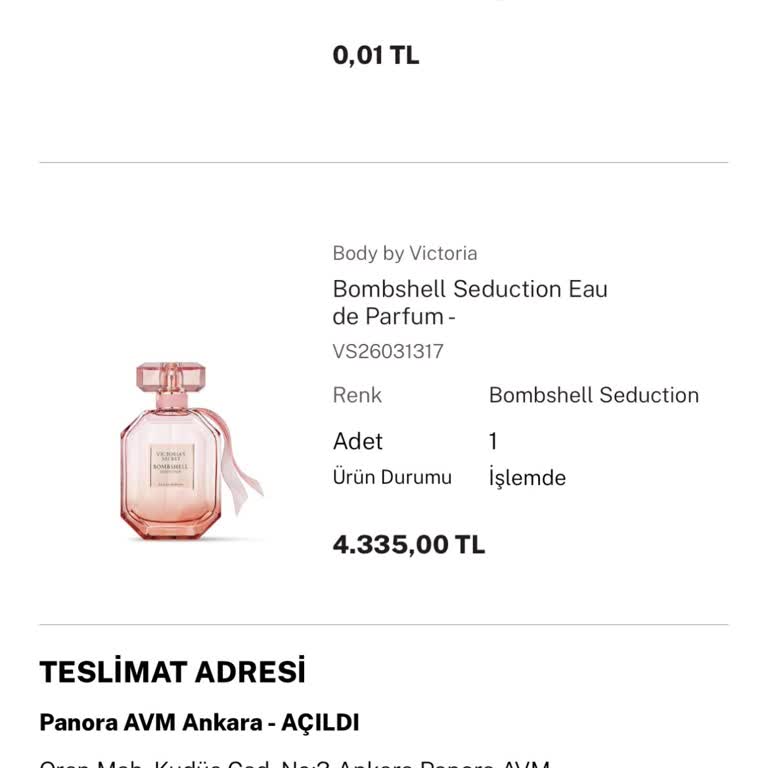Tap the Bombshell Seduction color value
Screen dimensions: 768x768
593,395
